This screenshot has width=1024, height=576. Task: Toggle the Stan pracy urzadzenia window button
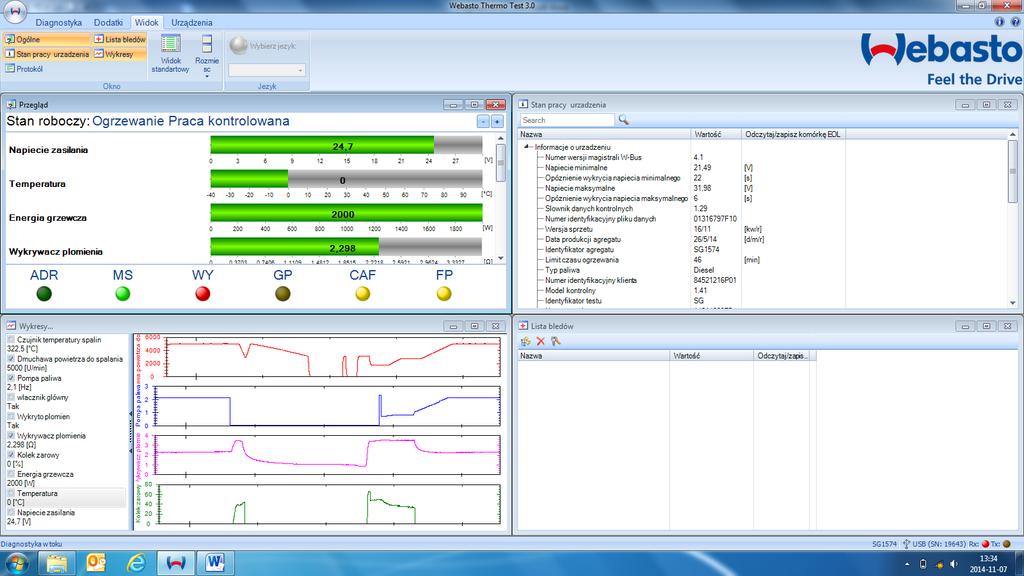click(47, 54)
